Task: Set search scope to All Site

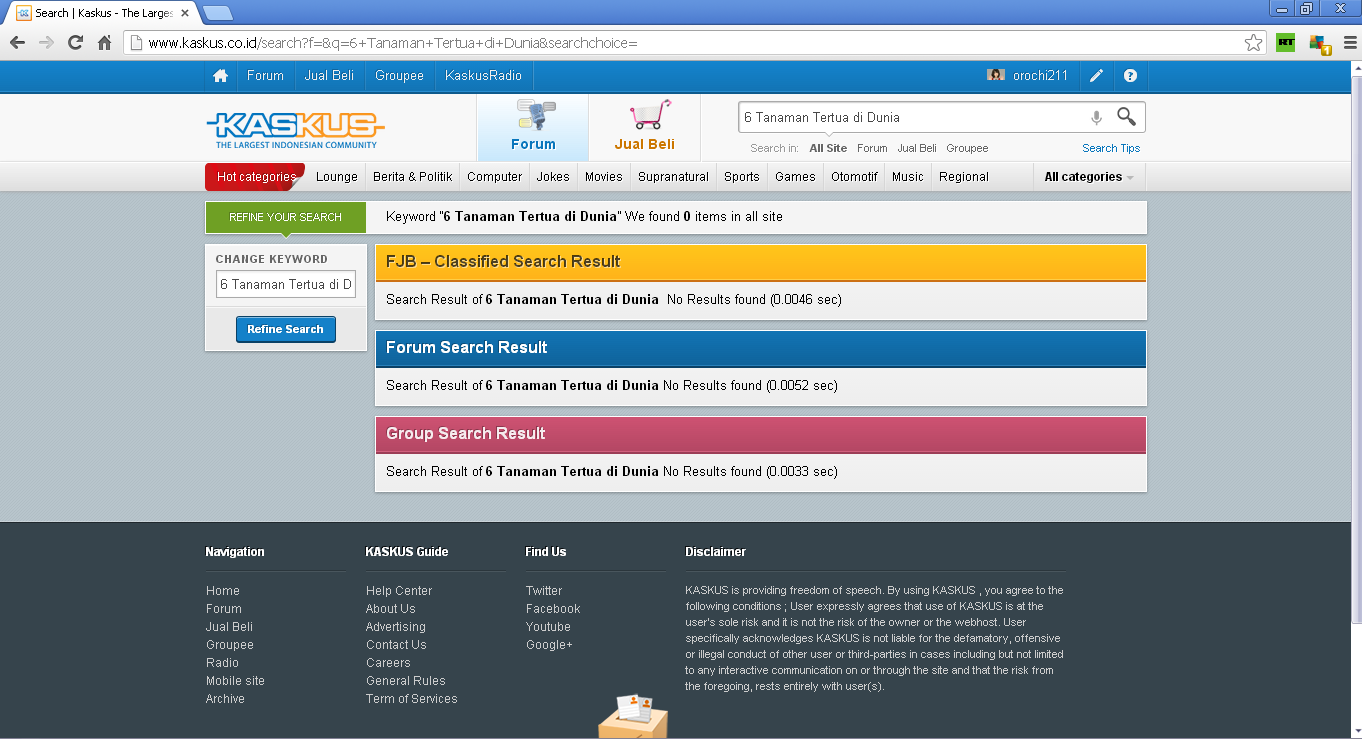Action: pos(828,148)
